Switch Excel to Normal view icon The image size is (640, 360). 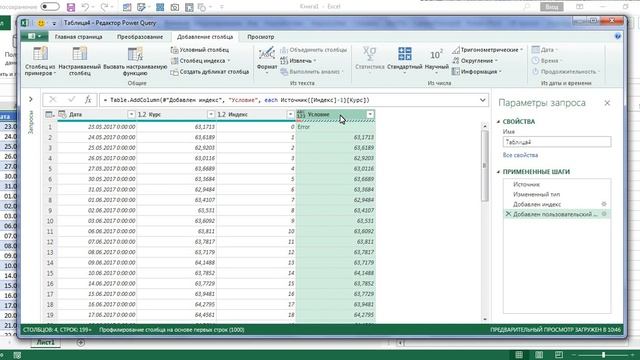coord(519,355)
